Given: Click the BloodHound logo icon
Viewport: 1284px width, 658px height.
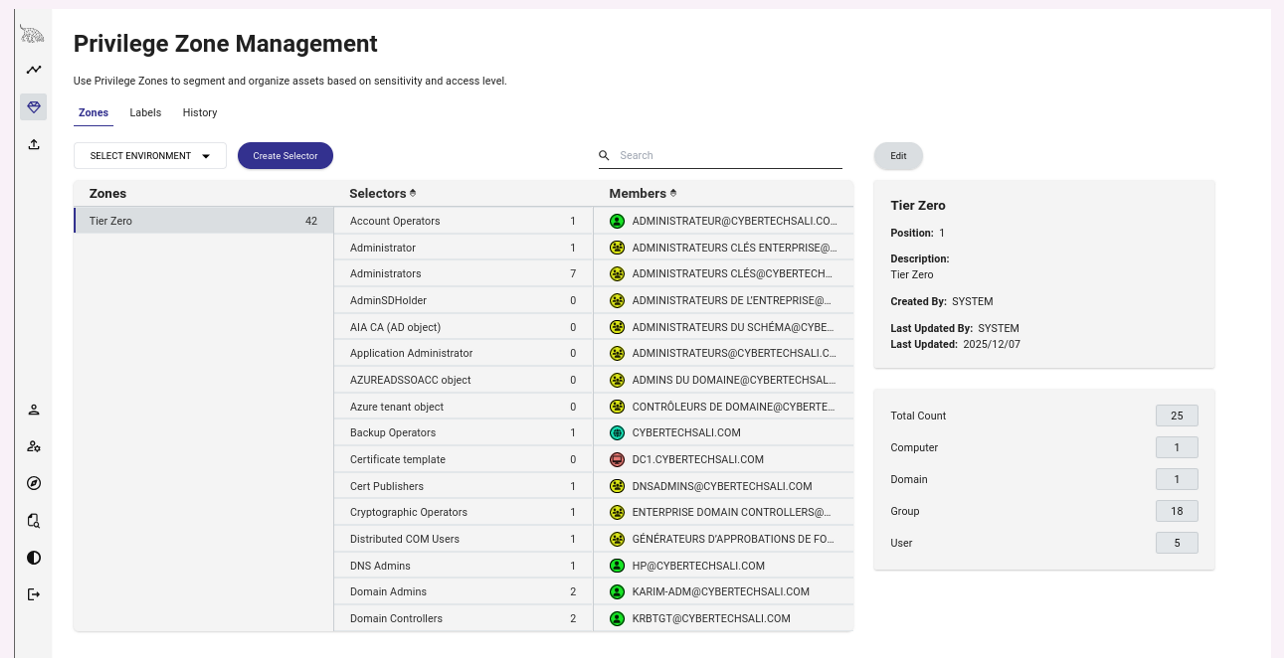Looking at the screenshot, I should [33, 34].
